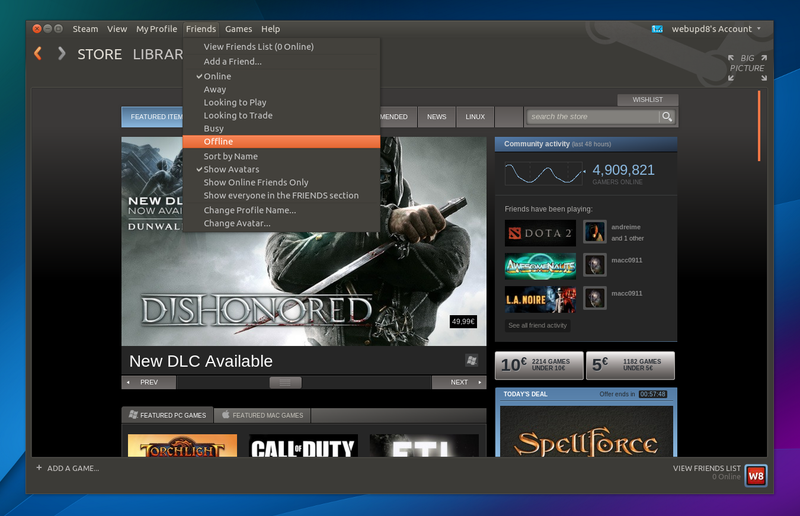Click the plus icon beside Add a Game
Viewport: 800px width, 516px height.
pos(39,468)
